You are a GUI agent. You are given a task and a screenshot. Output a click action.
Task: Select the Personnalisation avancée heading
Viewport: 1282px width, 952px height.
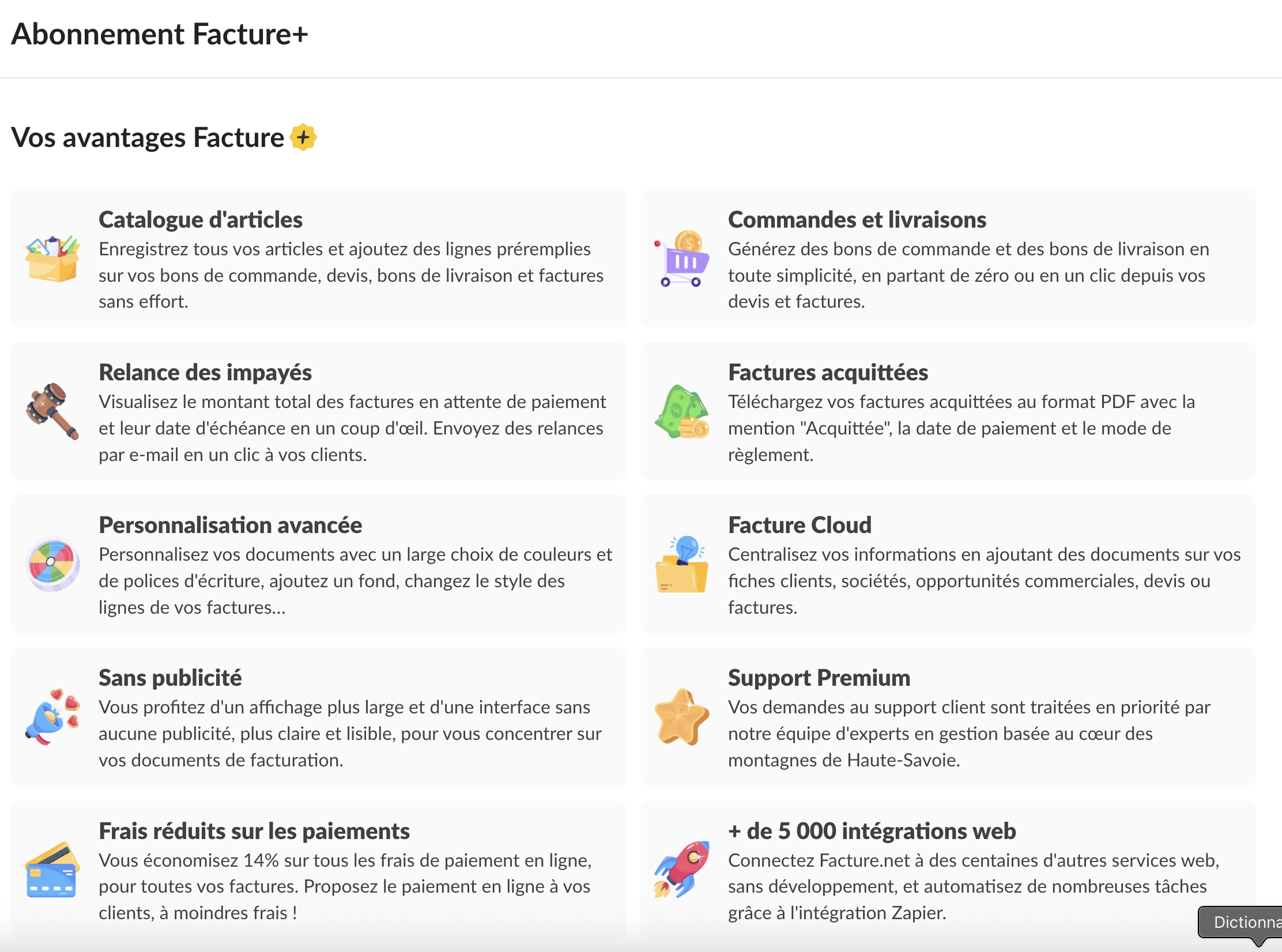[230, 525]
